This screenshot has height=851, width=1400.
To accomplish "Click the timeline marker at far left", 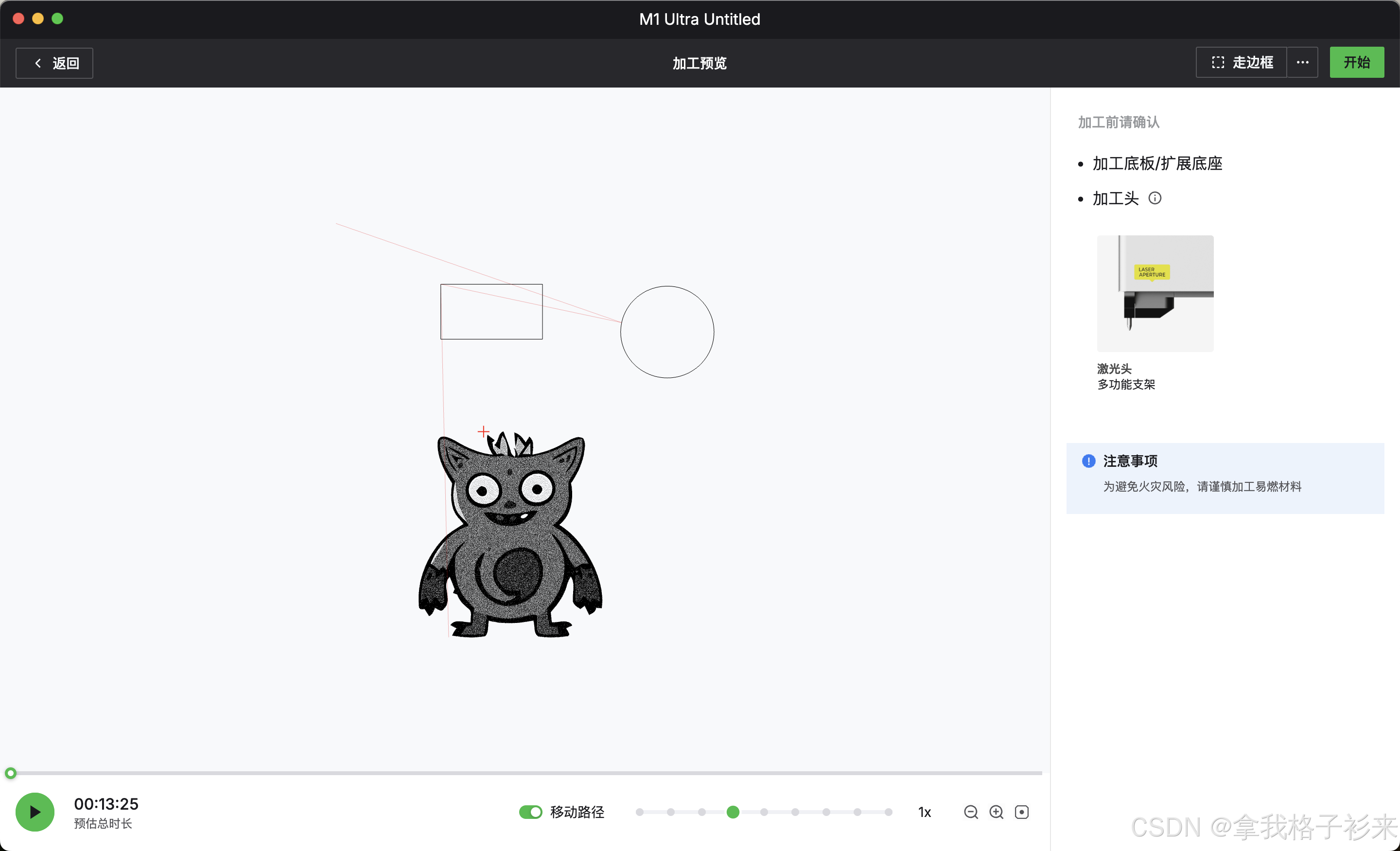I will tap(10, 773).
